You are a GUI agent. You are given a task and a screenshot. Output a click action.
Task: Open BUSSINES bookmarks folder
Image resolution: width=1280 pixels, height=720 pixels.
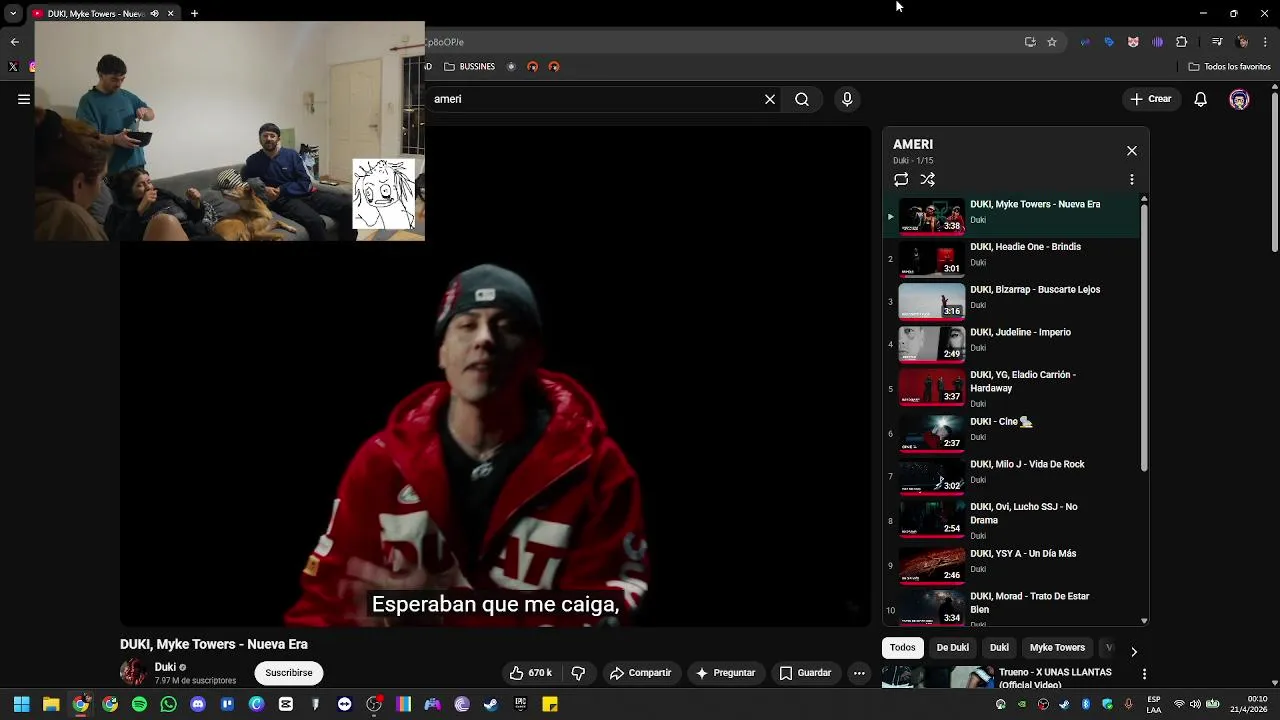[469, 67]
